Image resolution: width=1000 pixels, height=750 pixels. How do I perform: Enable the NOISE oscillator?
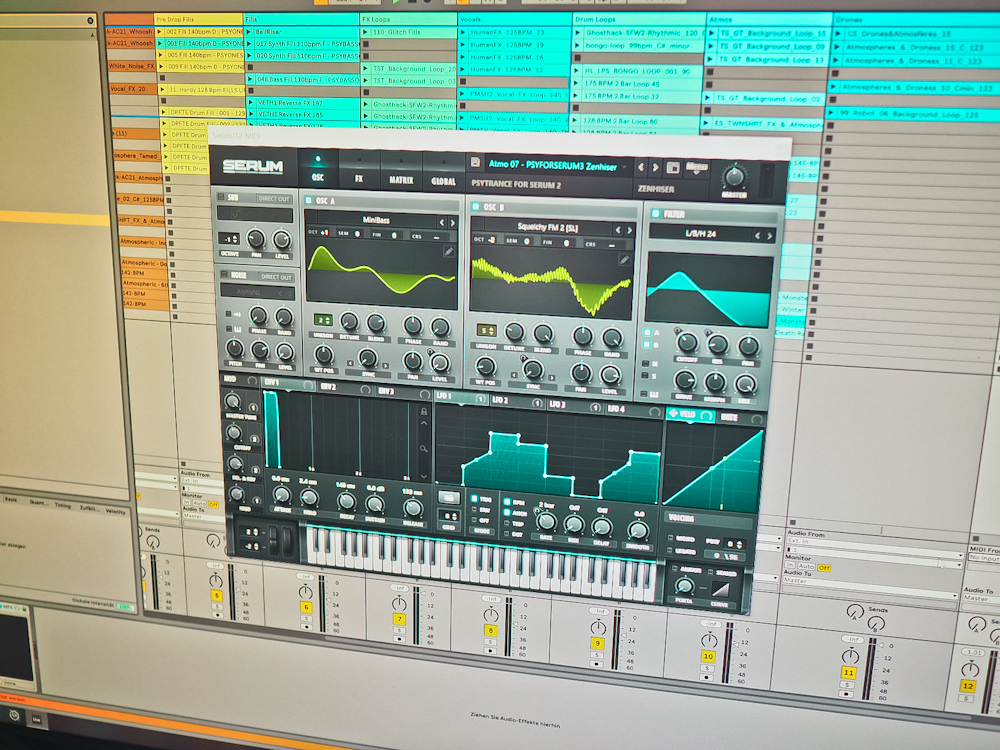coord(224,274)
